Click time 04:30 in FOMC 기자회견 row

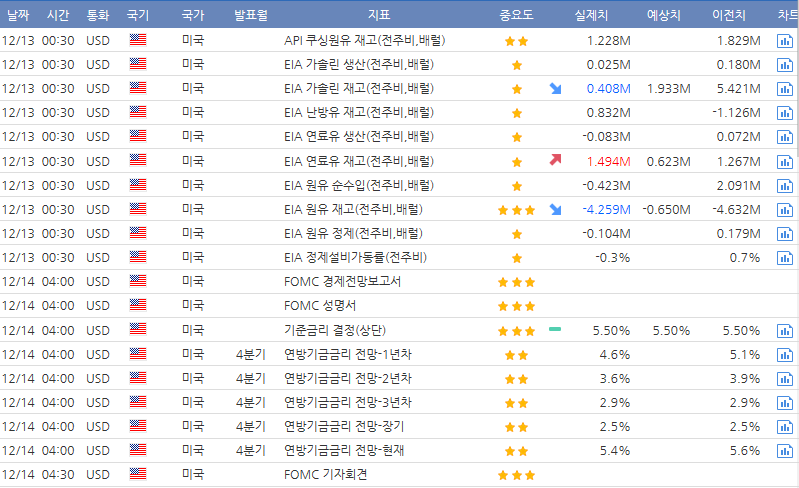pyautogui.click(x=58, y=475)
